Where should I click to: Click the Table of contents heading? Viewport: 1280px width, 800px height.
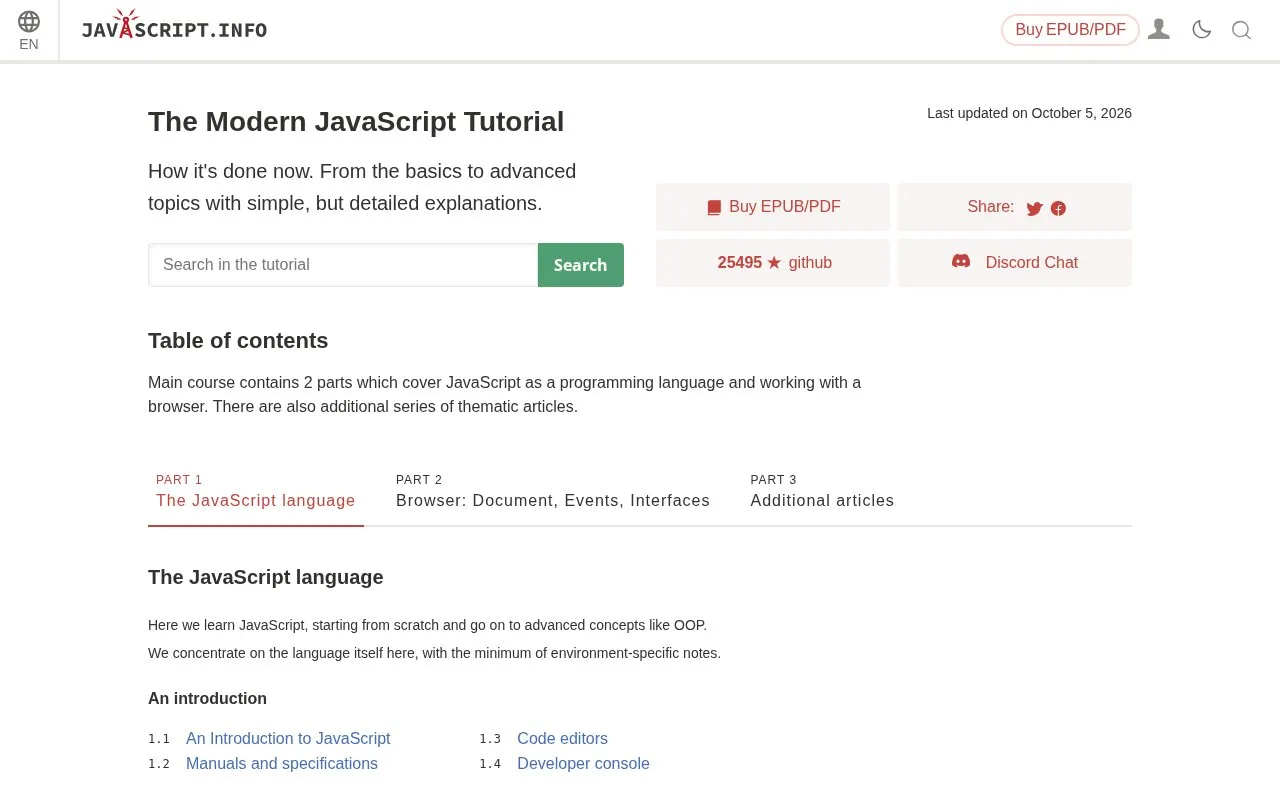238,341
